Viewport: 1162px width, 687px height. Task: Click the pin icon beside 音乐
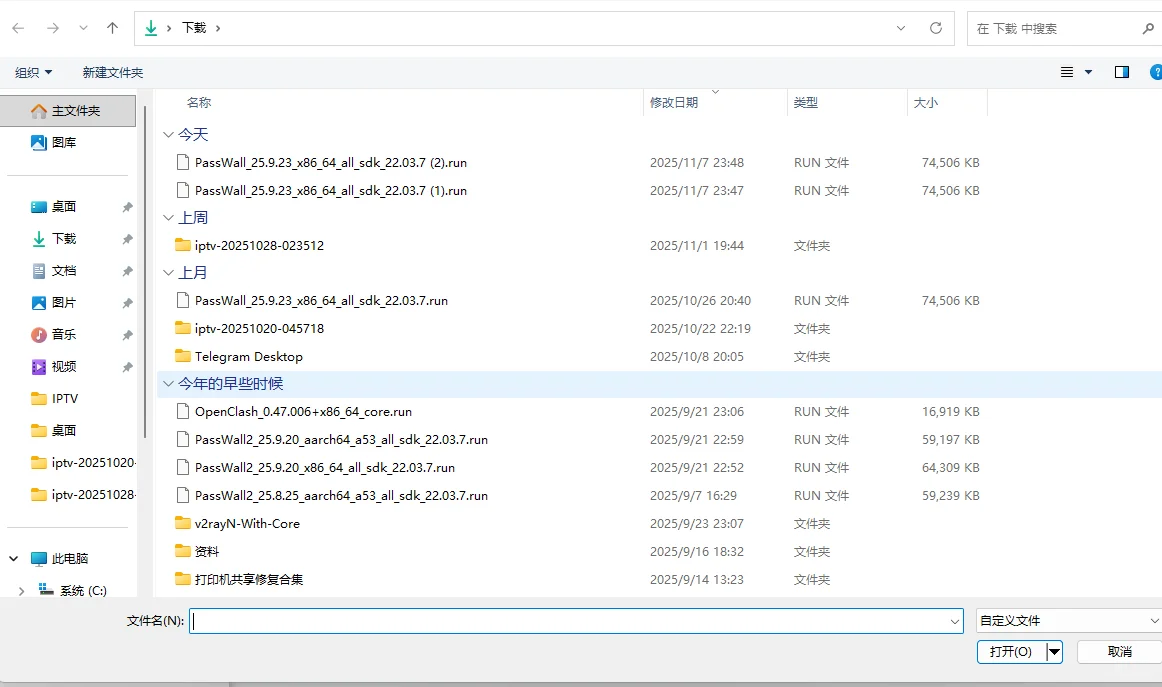[127, 335]
